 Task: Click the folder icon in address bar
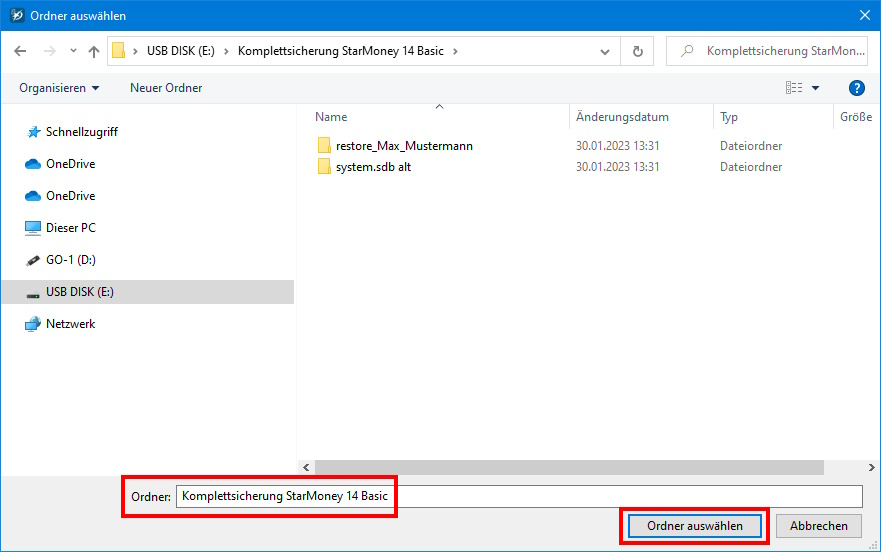click(119, 51)
